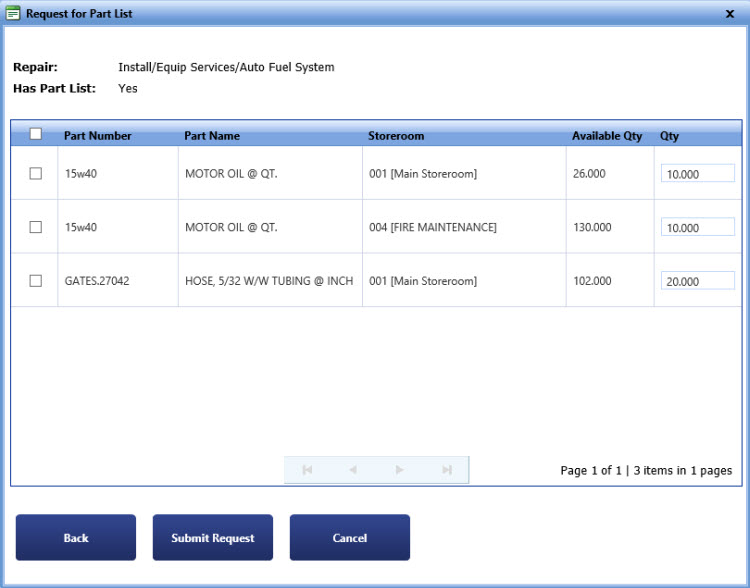Go to next page of results
Screen dimensions: 750x588
[400, 470]
